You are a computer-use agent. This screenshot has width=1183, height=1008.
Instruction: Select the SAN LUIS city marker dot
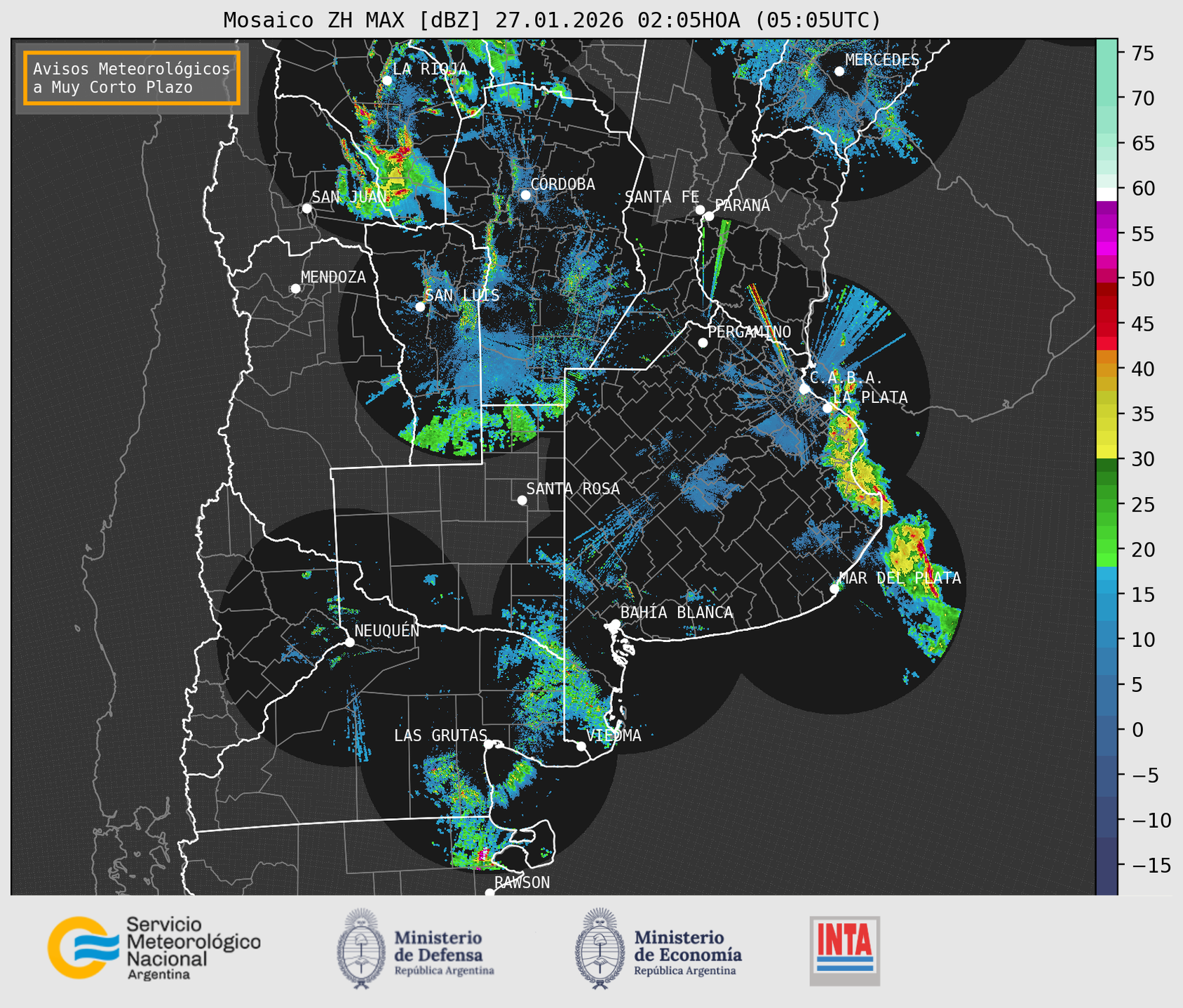click(x=420, y=306)
